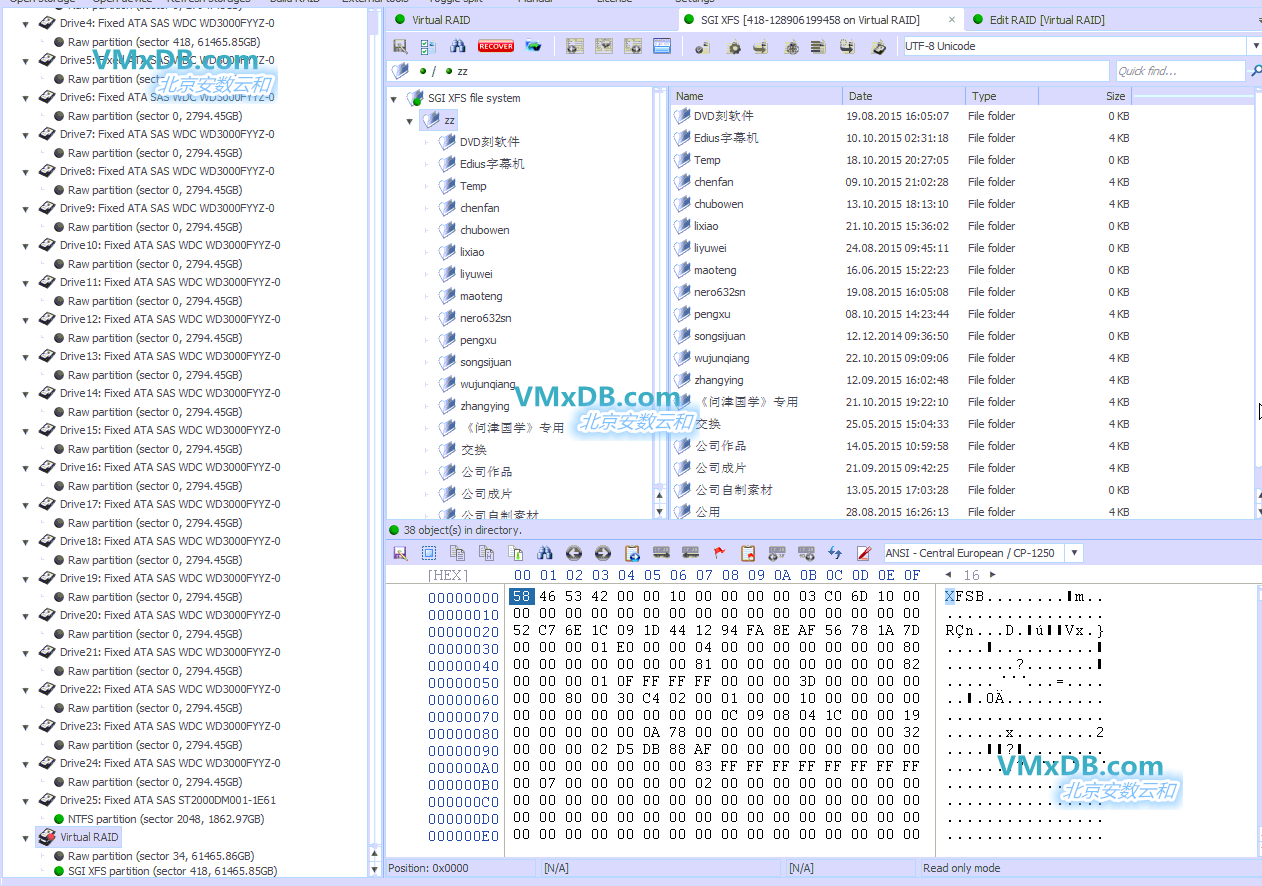Select the wujunqiang folder in file list
1262x886 pixels.
point(721,358)
